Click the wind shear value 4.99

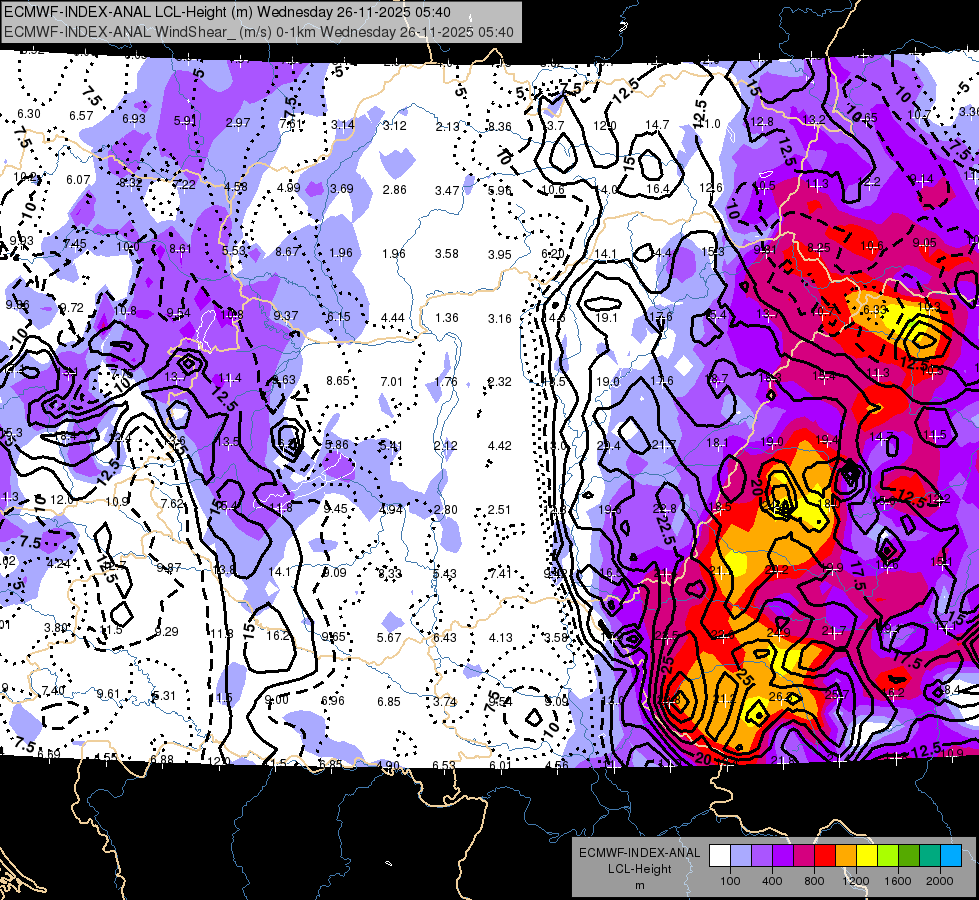288,187
